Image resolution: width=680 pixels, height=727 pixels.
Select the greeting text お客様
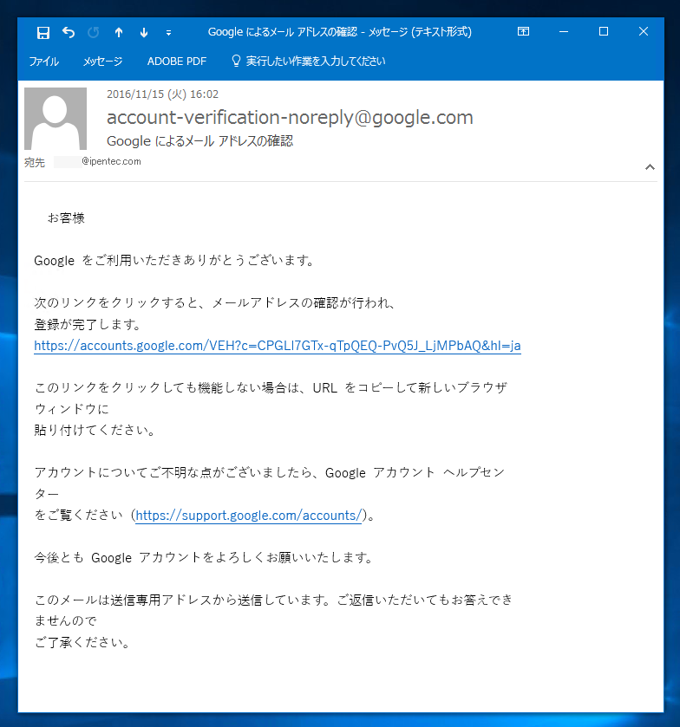(x=66, y=218)
